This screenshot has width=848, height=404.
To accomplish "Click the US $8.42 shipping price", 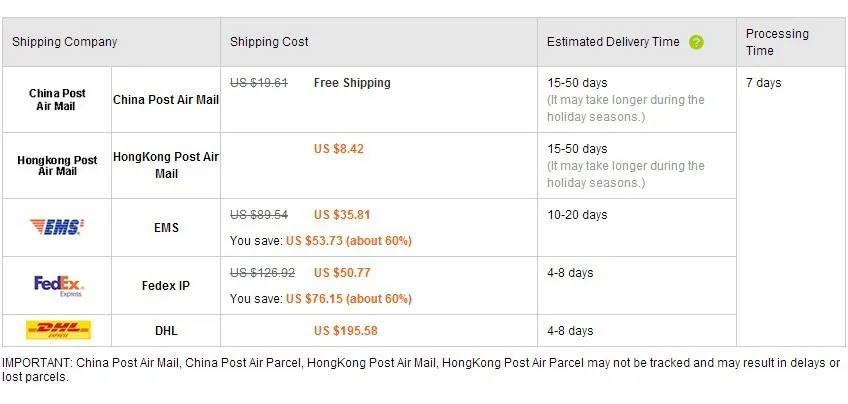I will (x=339, y=149).
